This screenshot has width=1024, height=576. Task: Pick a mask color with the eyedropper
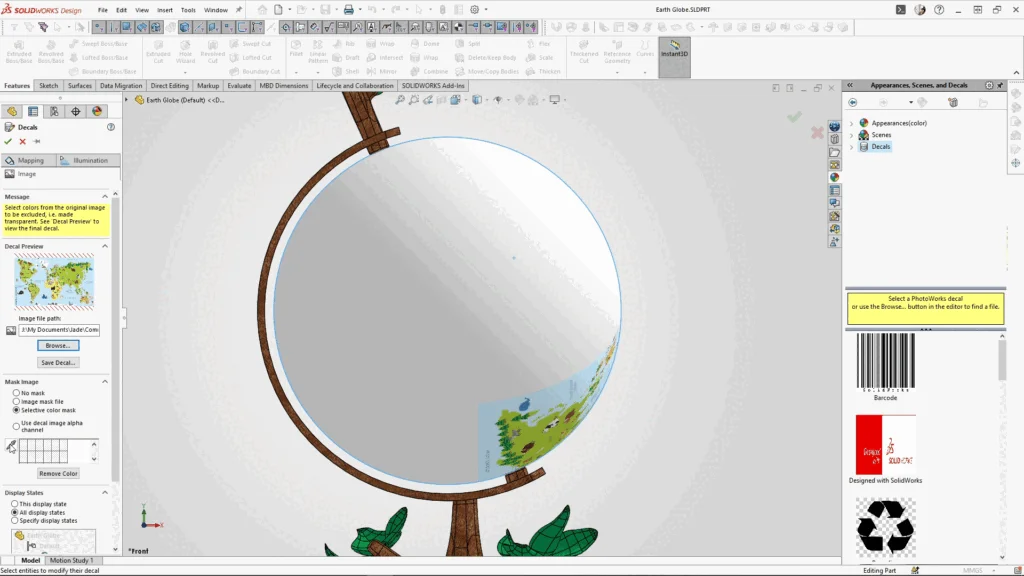11,447
